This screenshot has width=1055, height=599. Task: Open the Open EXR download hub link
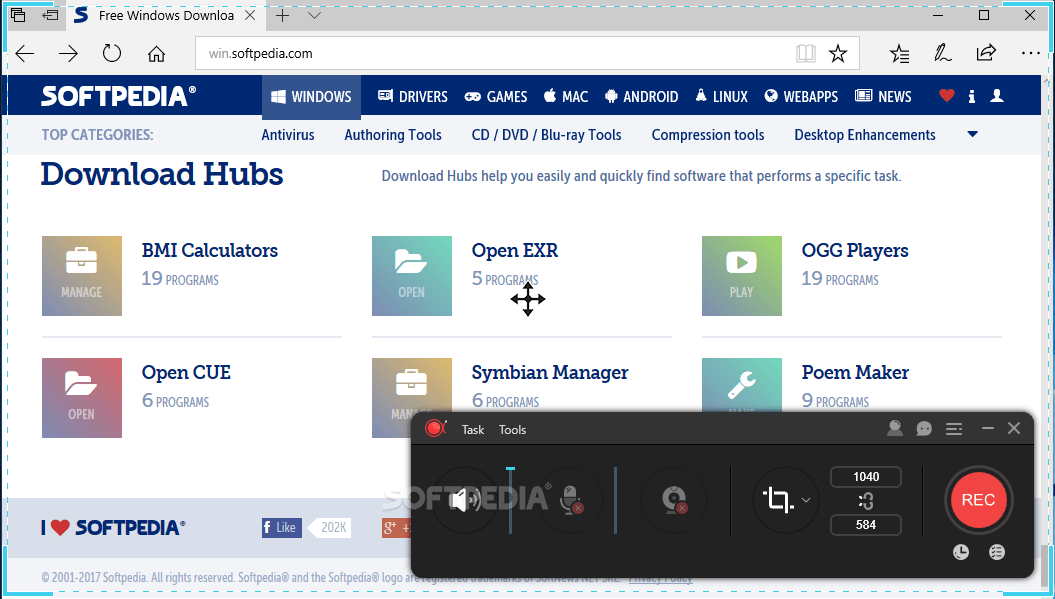[x=515, y=250]
